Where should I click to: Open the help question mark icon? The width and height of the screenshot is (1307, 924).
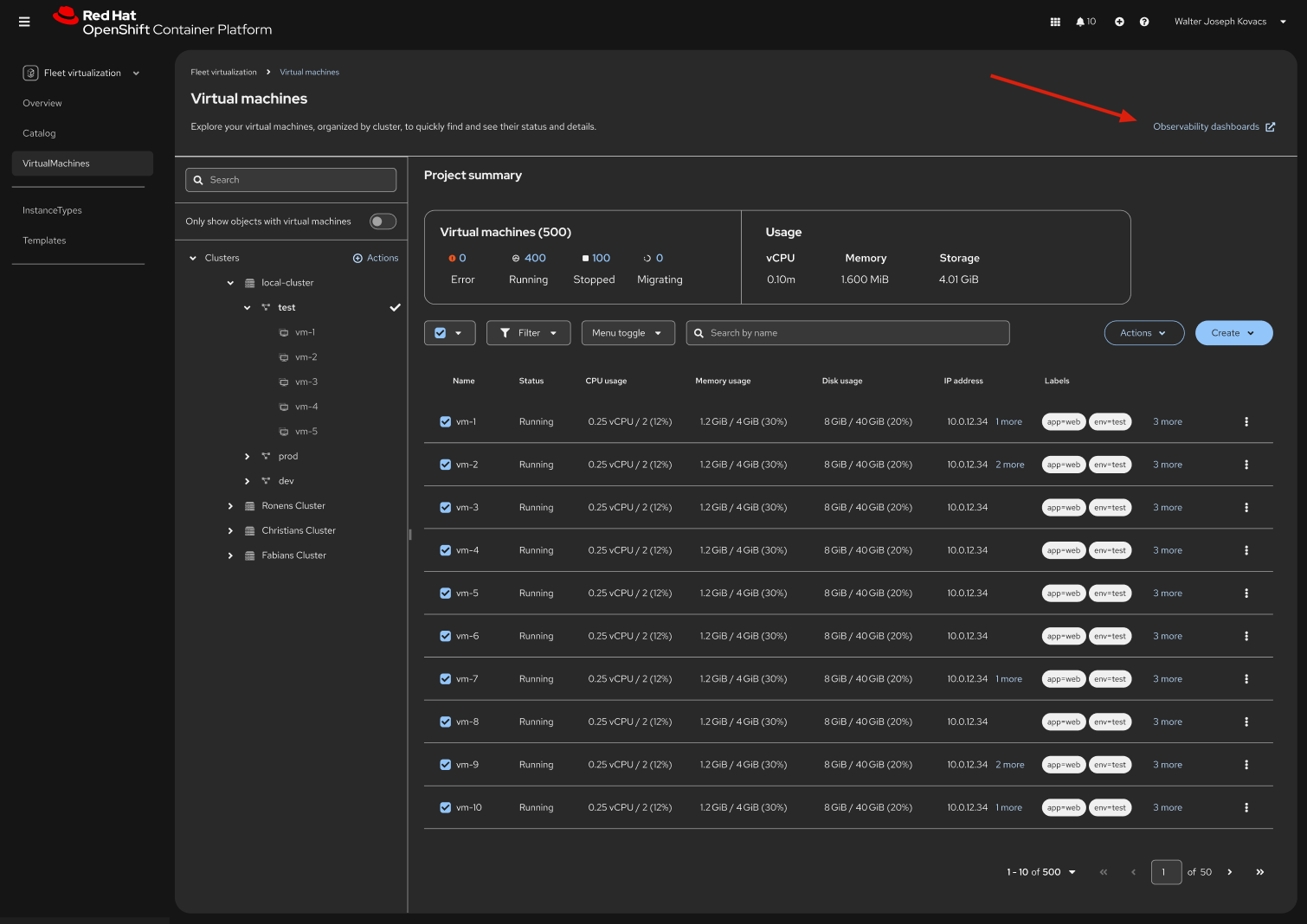click(1144, 22)
